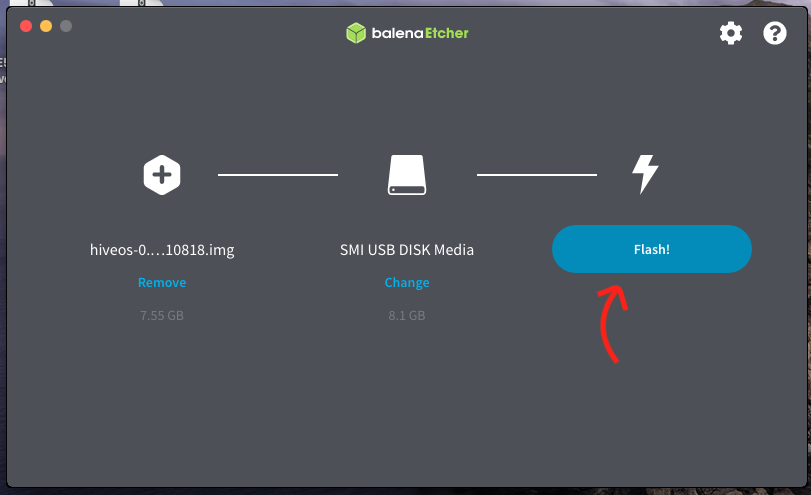Viewport: 811px width, 495px height.
Task: Remove the selected hiveos image
Action: point(162,282)
